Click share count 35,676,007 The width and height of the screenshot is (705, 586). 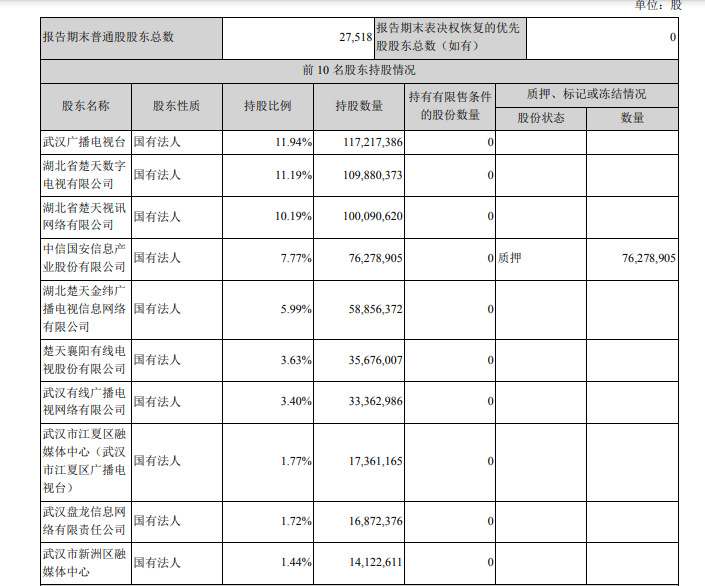pyautogui.click(x=375, y=360)
